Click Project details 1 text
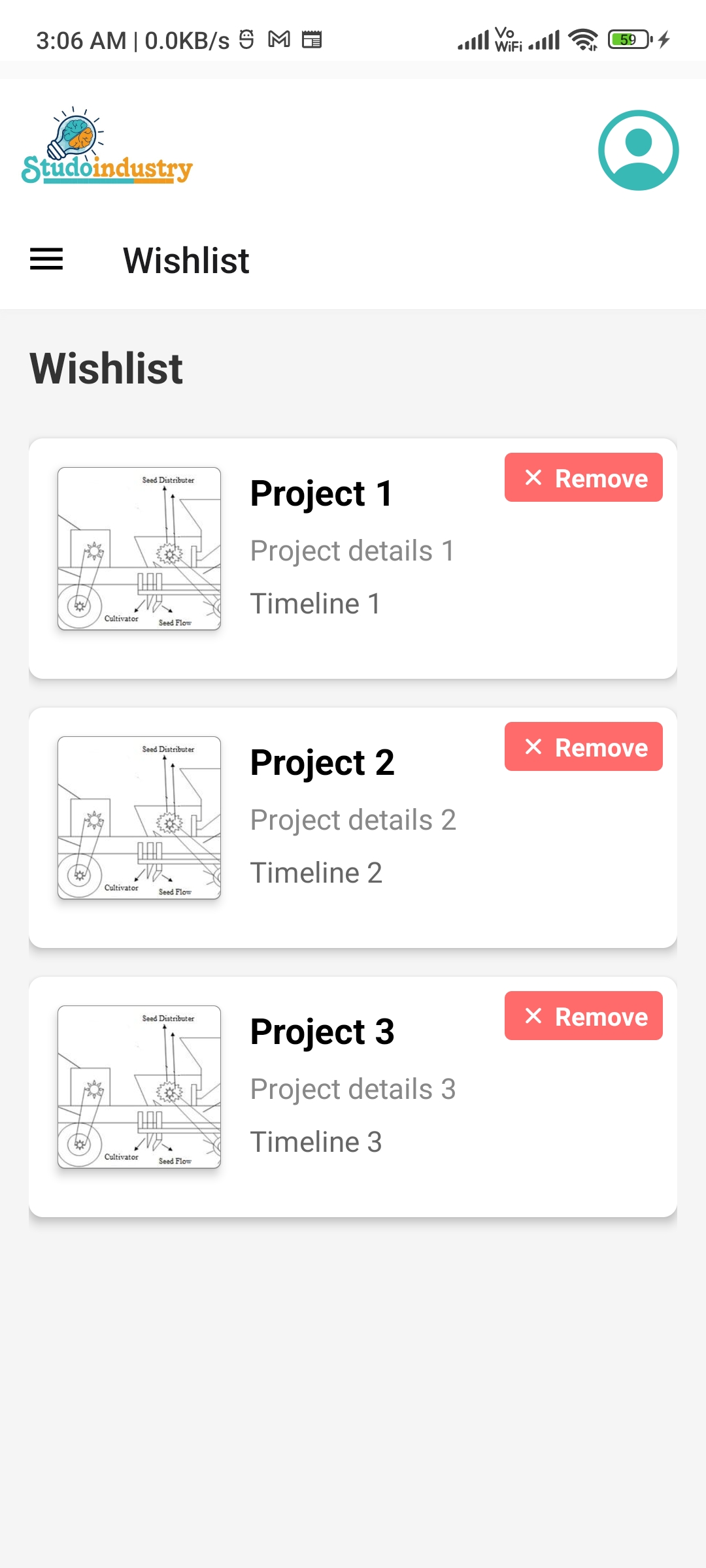The width and height of the screenshot is (706, 1568). pos(352,551)
